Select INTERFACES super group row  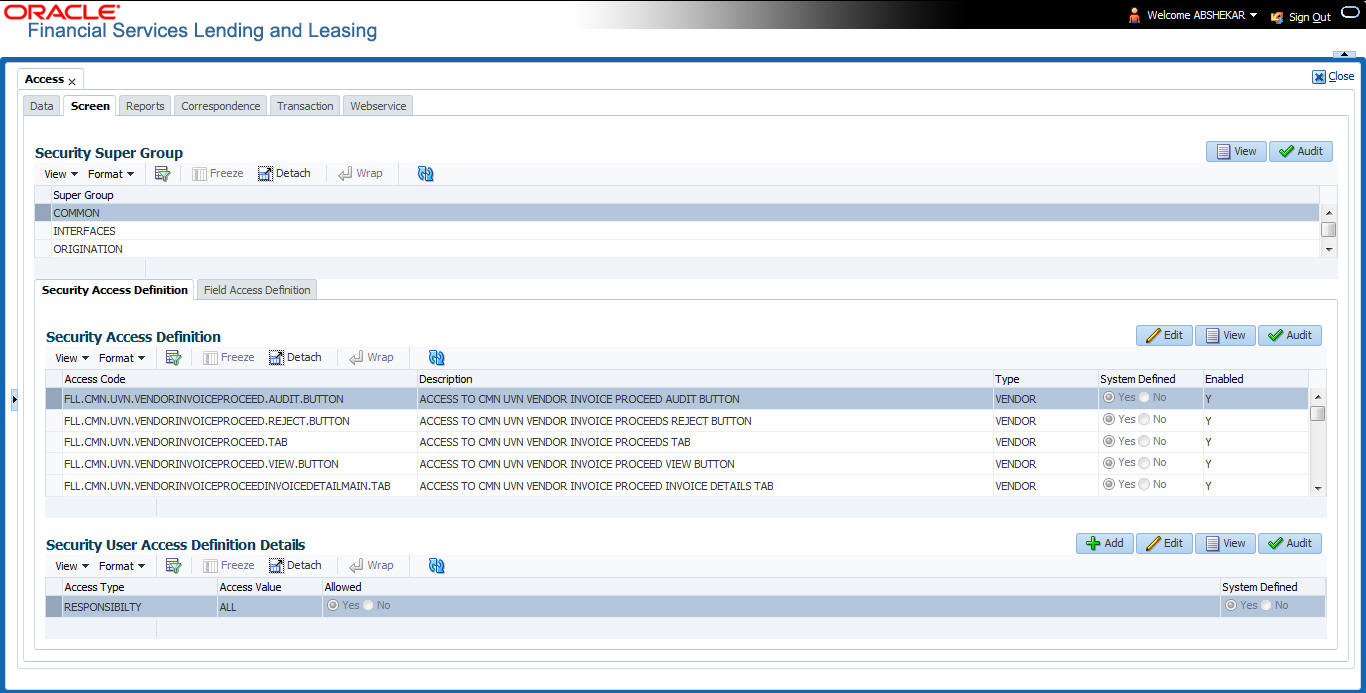click(x=677, y=231)
